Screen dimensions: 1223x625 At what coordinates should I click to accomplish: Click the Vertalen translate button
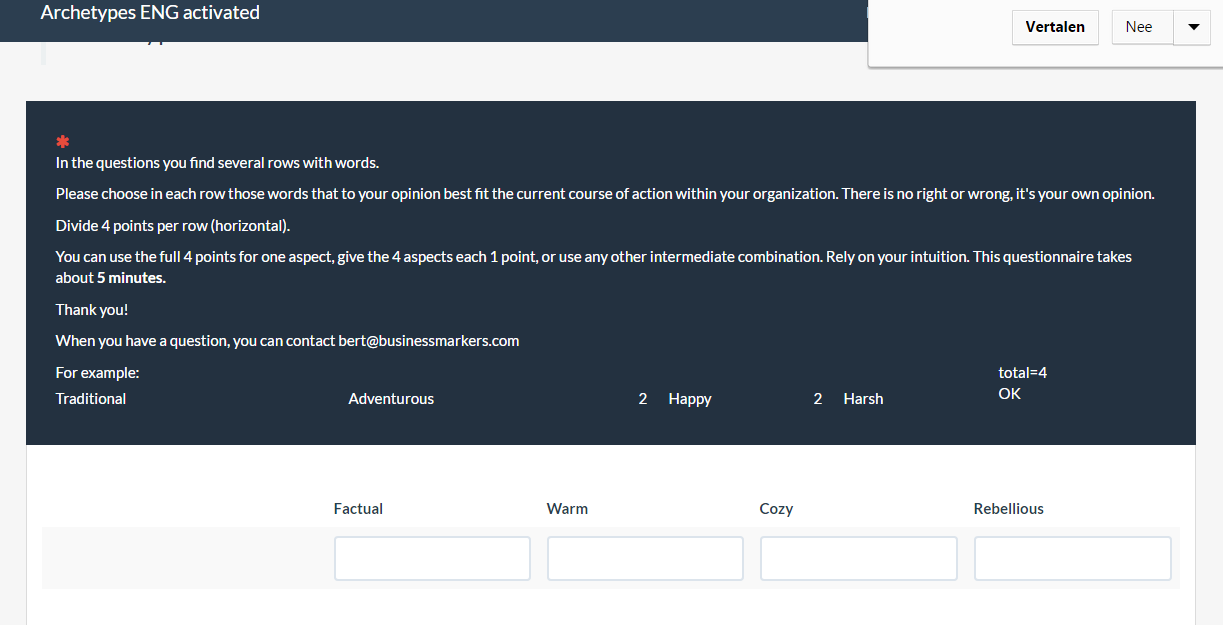tap(1055, 27)
